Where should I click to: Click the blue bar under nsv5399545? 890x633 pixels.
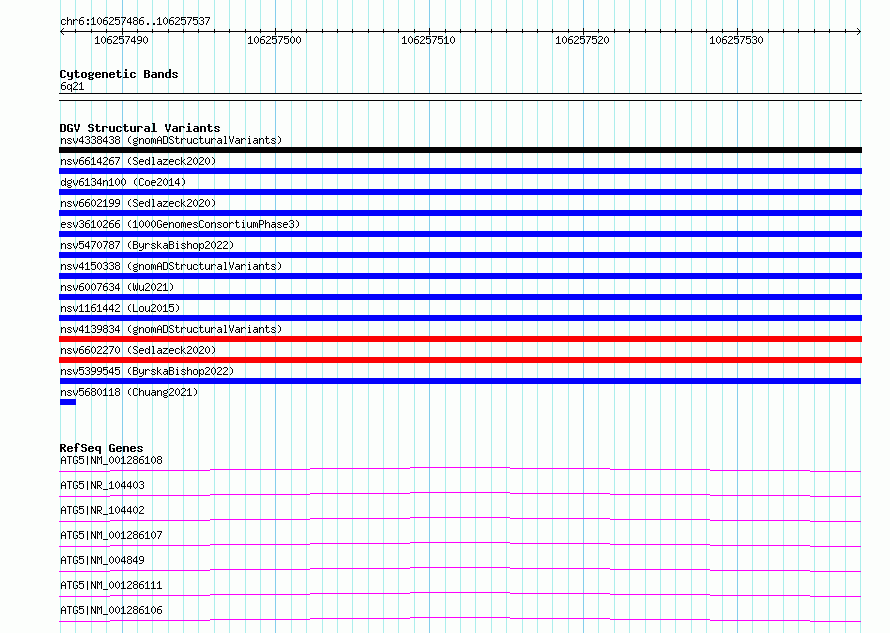pos(460,381)
